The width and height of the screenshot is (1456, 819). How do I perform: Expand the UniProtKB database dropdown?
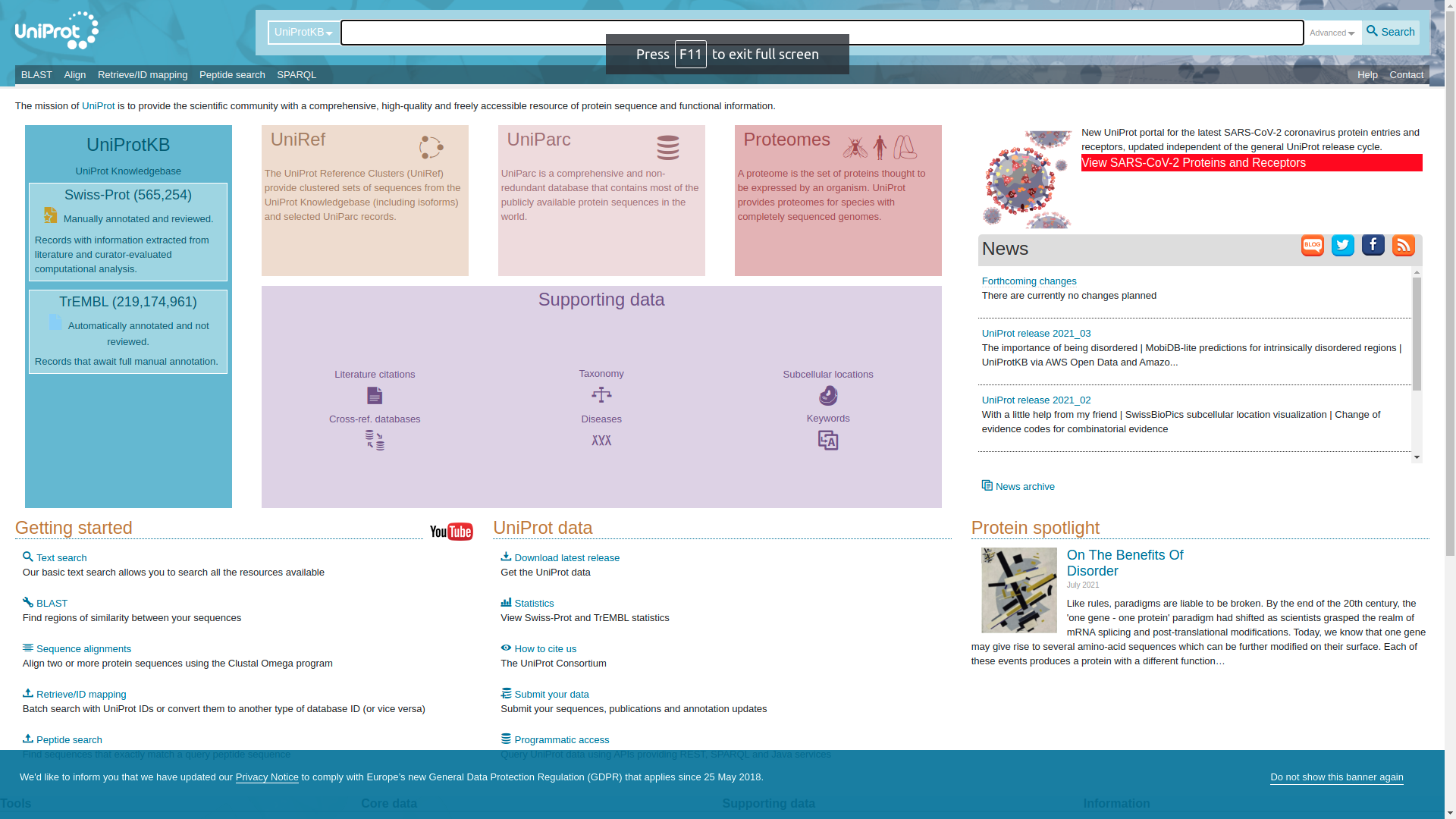click(x=303, y=33)
